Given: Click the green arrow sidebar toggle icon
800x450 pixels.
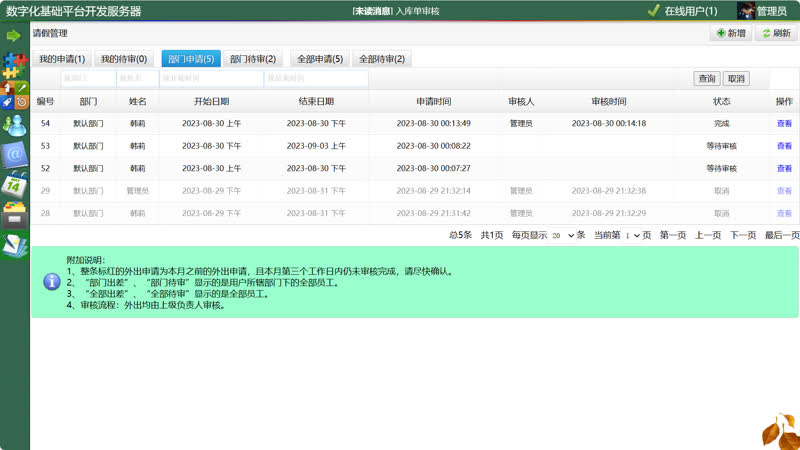Looking at the screenshot, I should point(14,35).
